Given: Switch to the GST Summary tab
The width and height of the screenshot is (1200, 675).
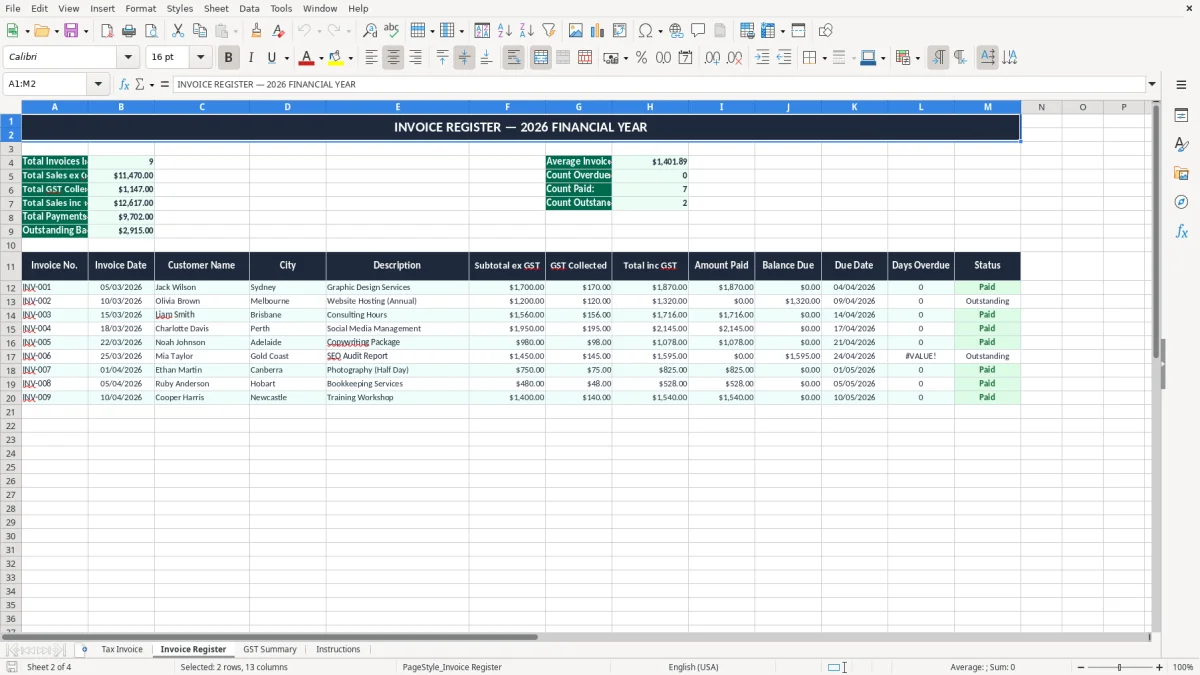Looking at the screenshot, I should pyautogui.click(x=270, y=649).
